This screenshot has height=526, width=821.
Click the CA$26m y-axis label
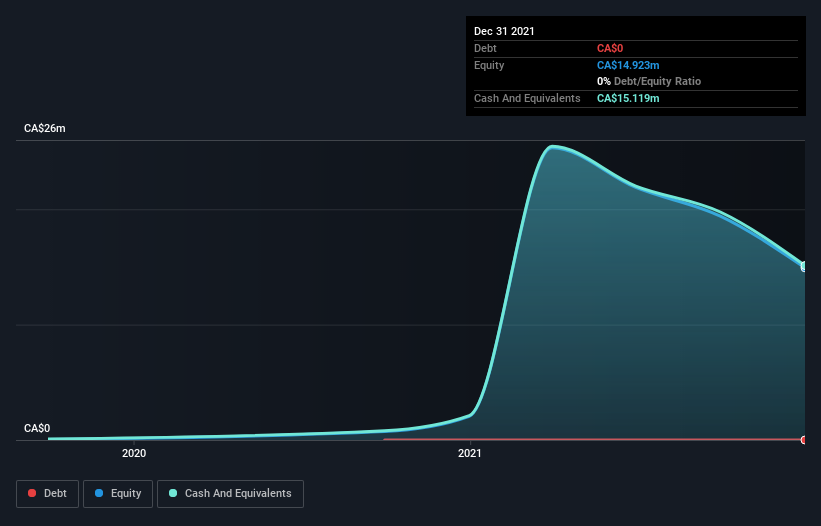point(45,128)
